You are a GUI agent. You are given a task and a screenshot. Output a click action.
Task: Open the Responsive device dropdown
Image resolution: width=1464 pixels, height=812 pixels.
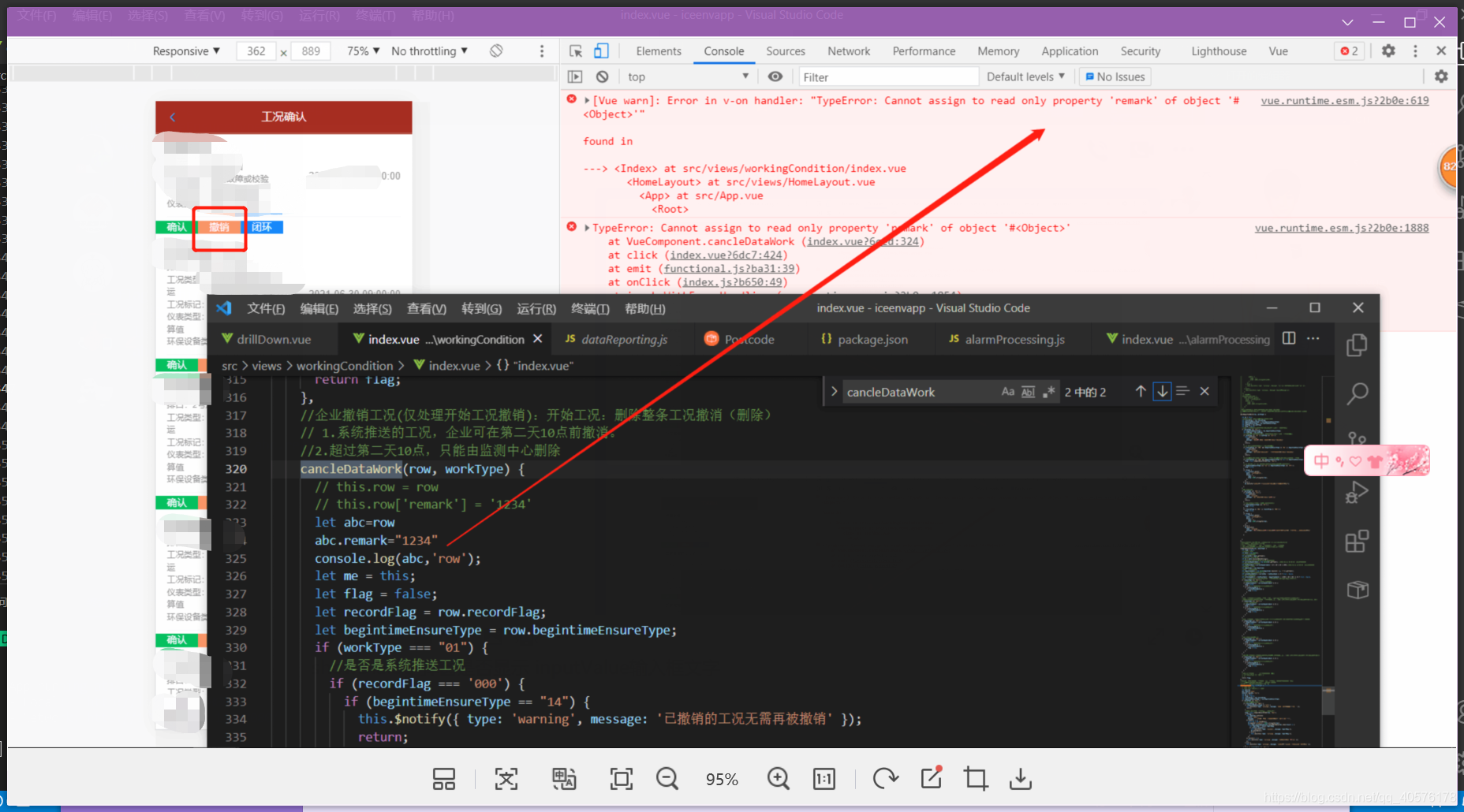186,51
